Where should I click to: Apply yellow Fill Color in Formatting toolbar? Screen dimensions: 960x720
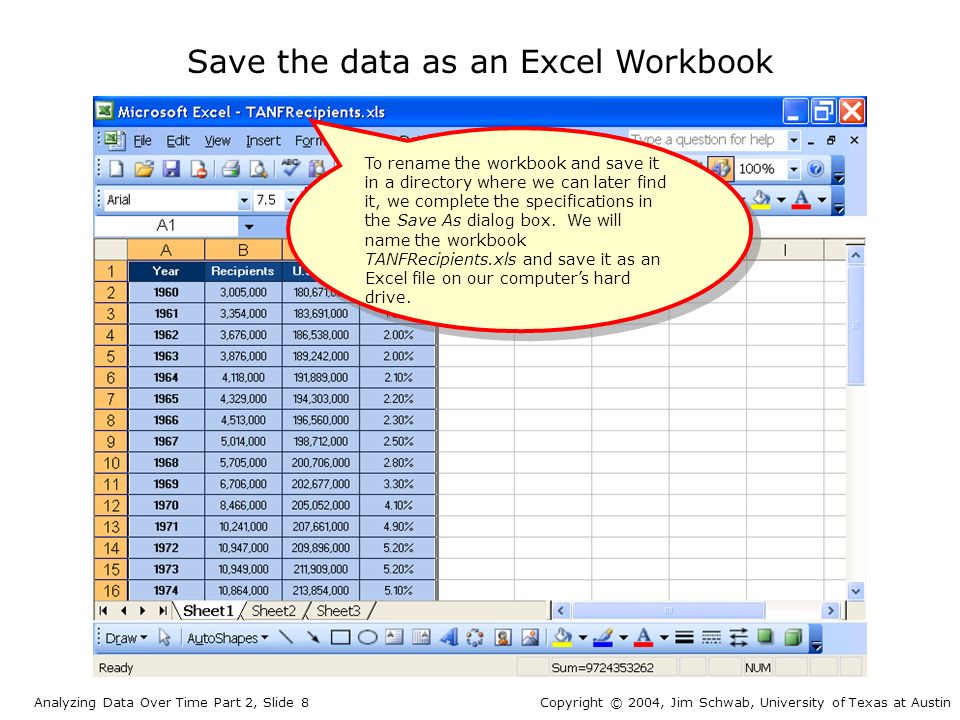click(x=761, y=200)
